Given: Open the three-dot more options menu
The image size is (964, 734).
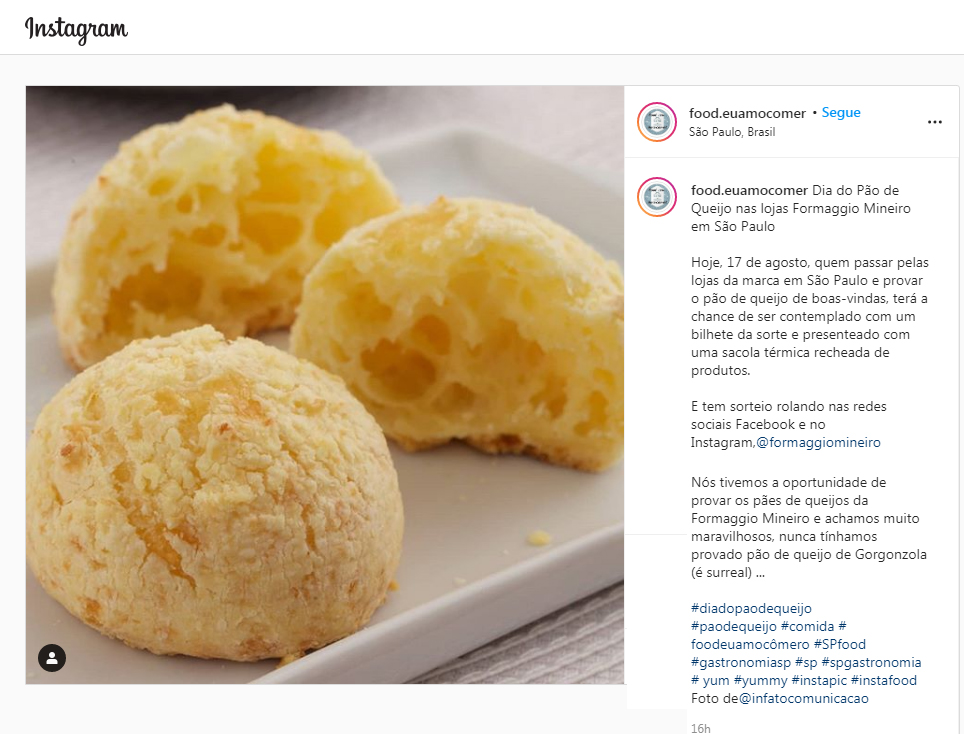Looking at the screenshot, I should click(x=934, y=122).
